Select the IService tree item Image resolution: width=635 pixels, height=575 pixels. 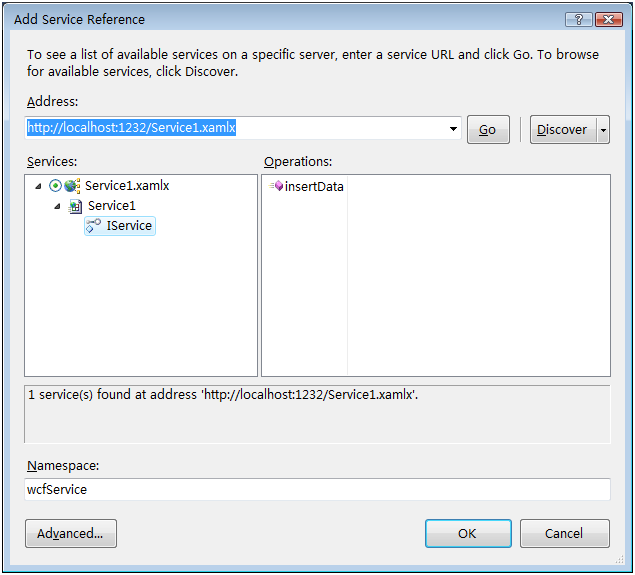tap(120, 226)
